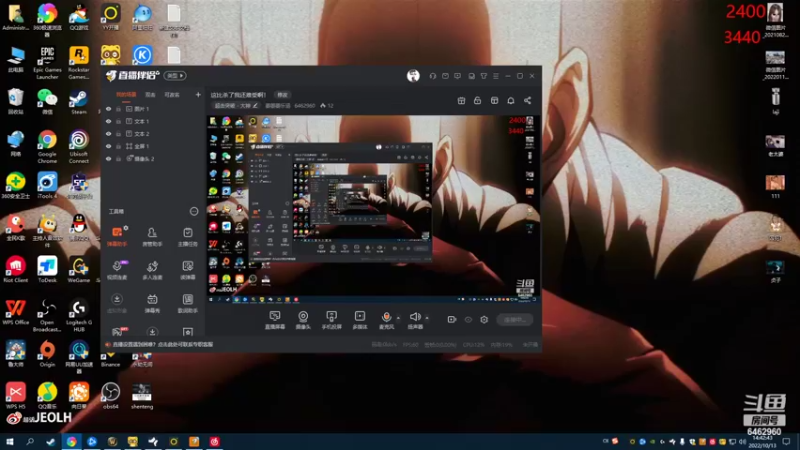Click the share icon above preview
800x450 pixels.
tap(528, 101)
